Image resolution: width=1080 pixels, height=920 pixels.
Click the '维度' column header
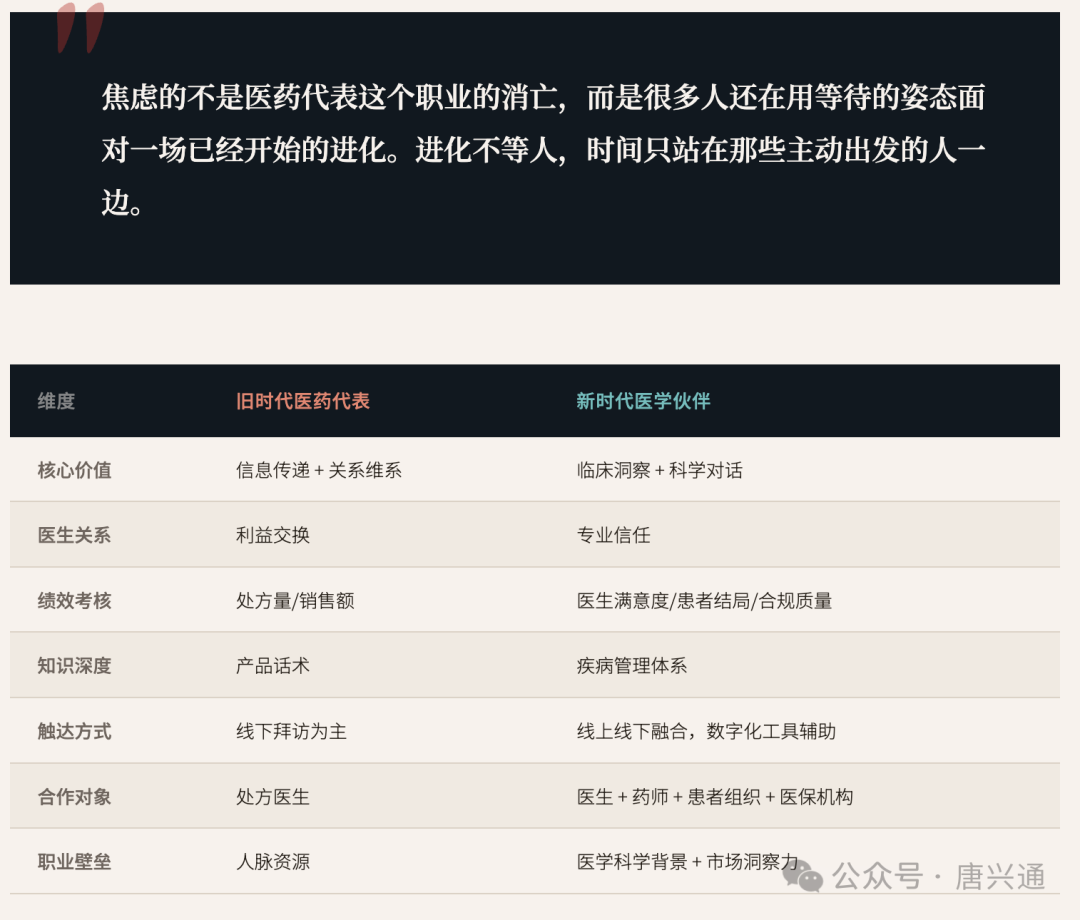tap(56, 401)
